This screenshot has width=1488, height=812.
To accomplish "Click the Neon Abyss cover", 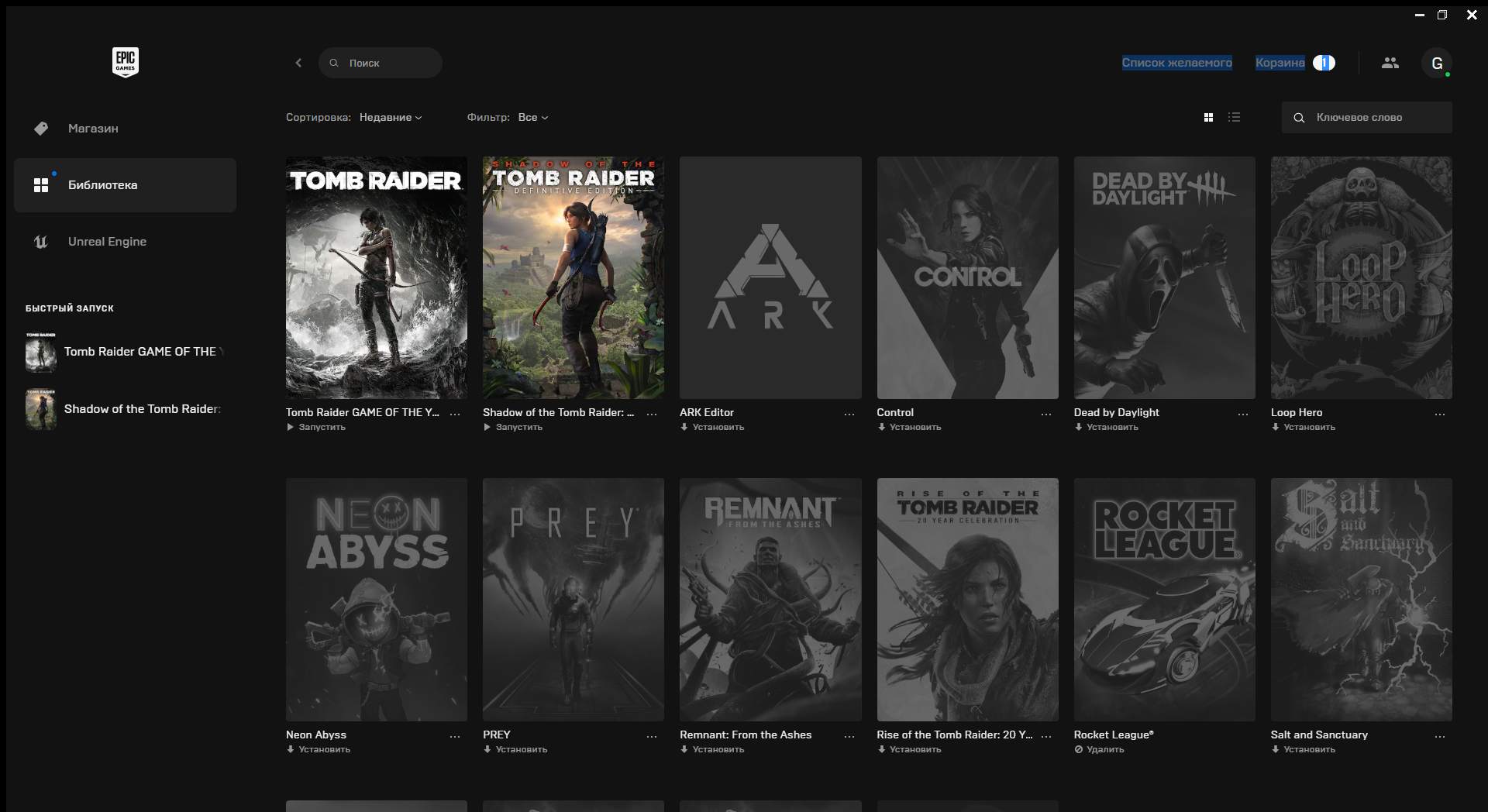I will point(377,600).
